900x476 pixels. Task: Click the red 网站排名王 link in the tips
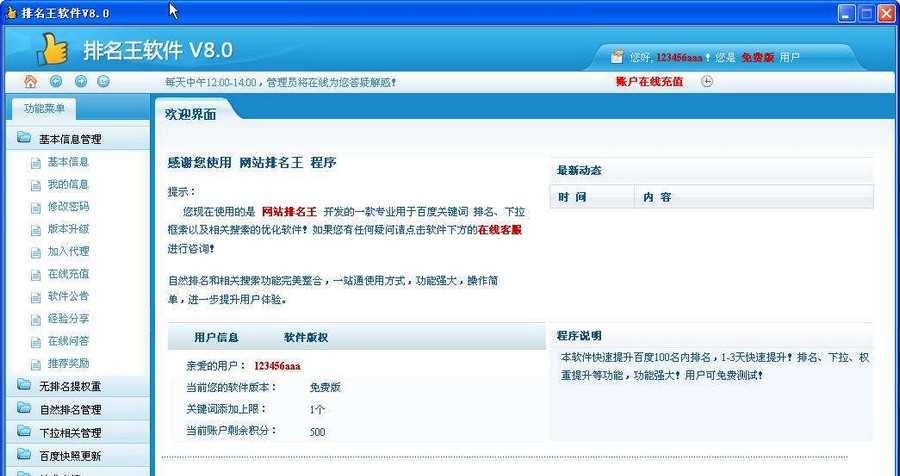click(x=289, y=212)
